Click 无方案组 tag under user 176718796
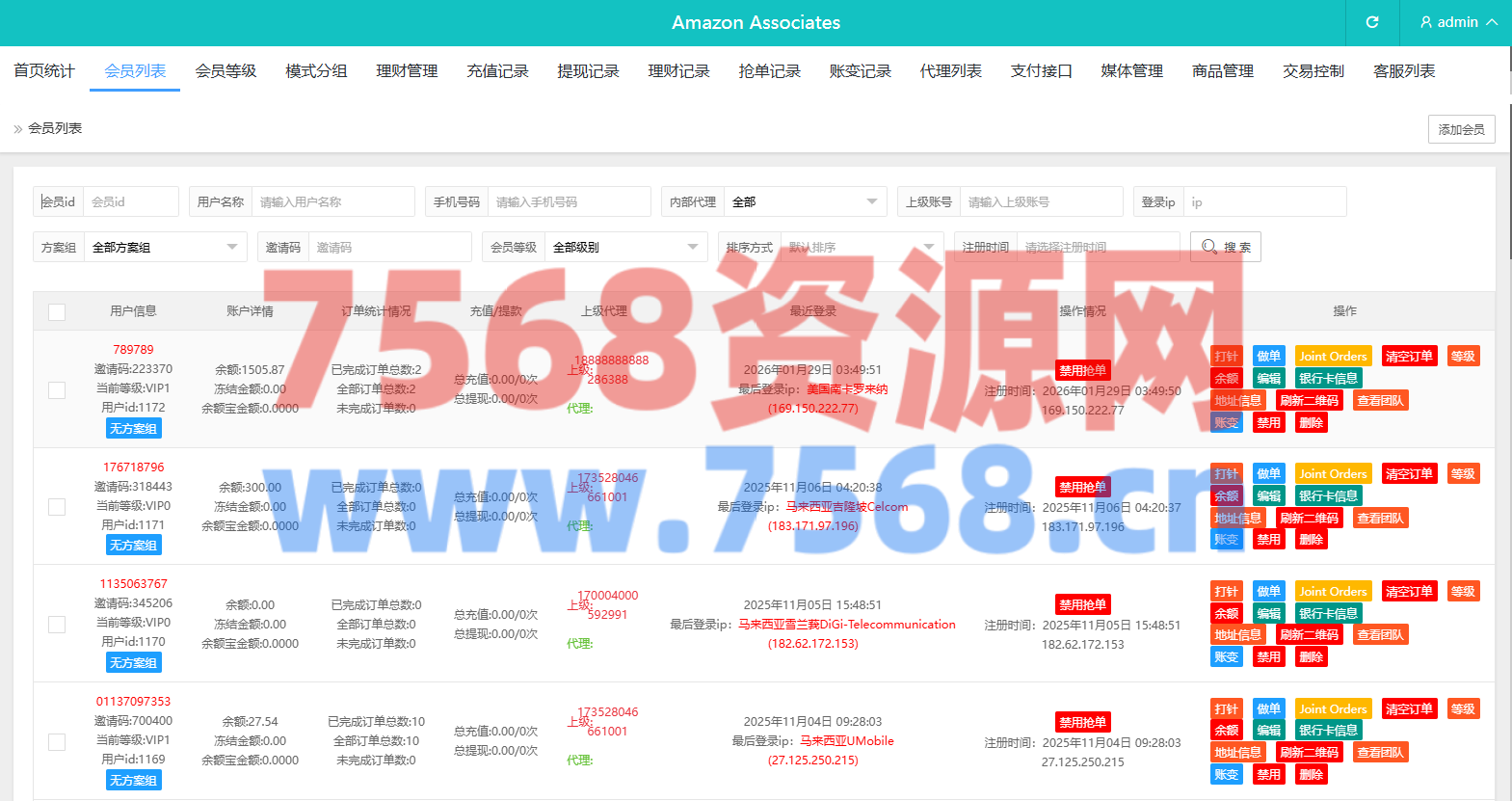Screen dimensions: 1512x801 pos(133,546)
